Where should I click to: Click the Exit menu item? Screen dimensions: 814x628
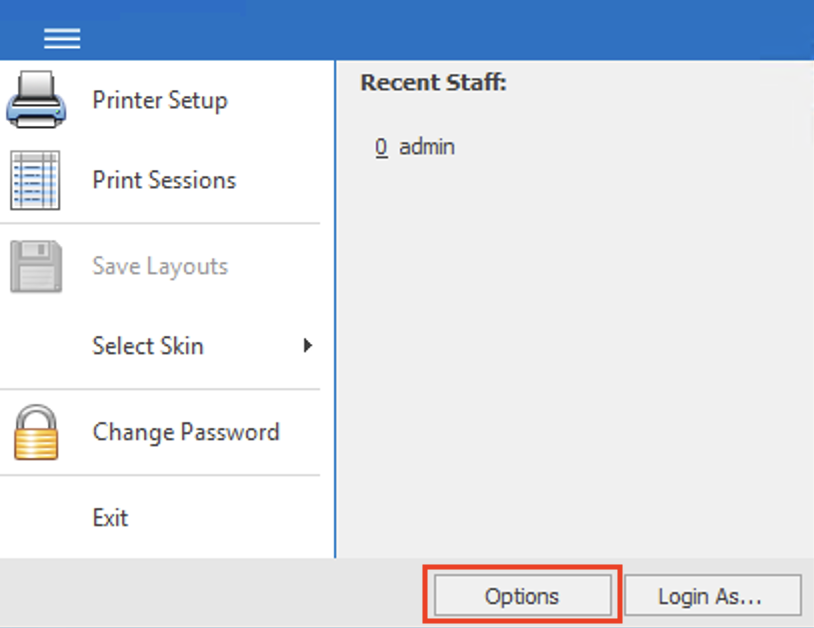point(110,517)
